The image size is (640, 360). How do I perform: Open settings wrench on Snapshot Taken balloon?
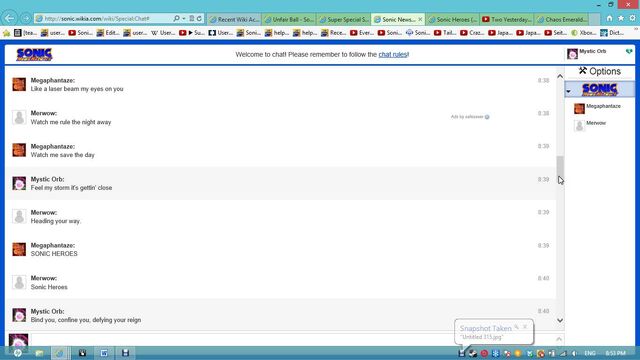pyautogui.click(x=516, y=327)
